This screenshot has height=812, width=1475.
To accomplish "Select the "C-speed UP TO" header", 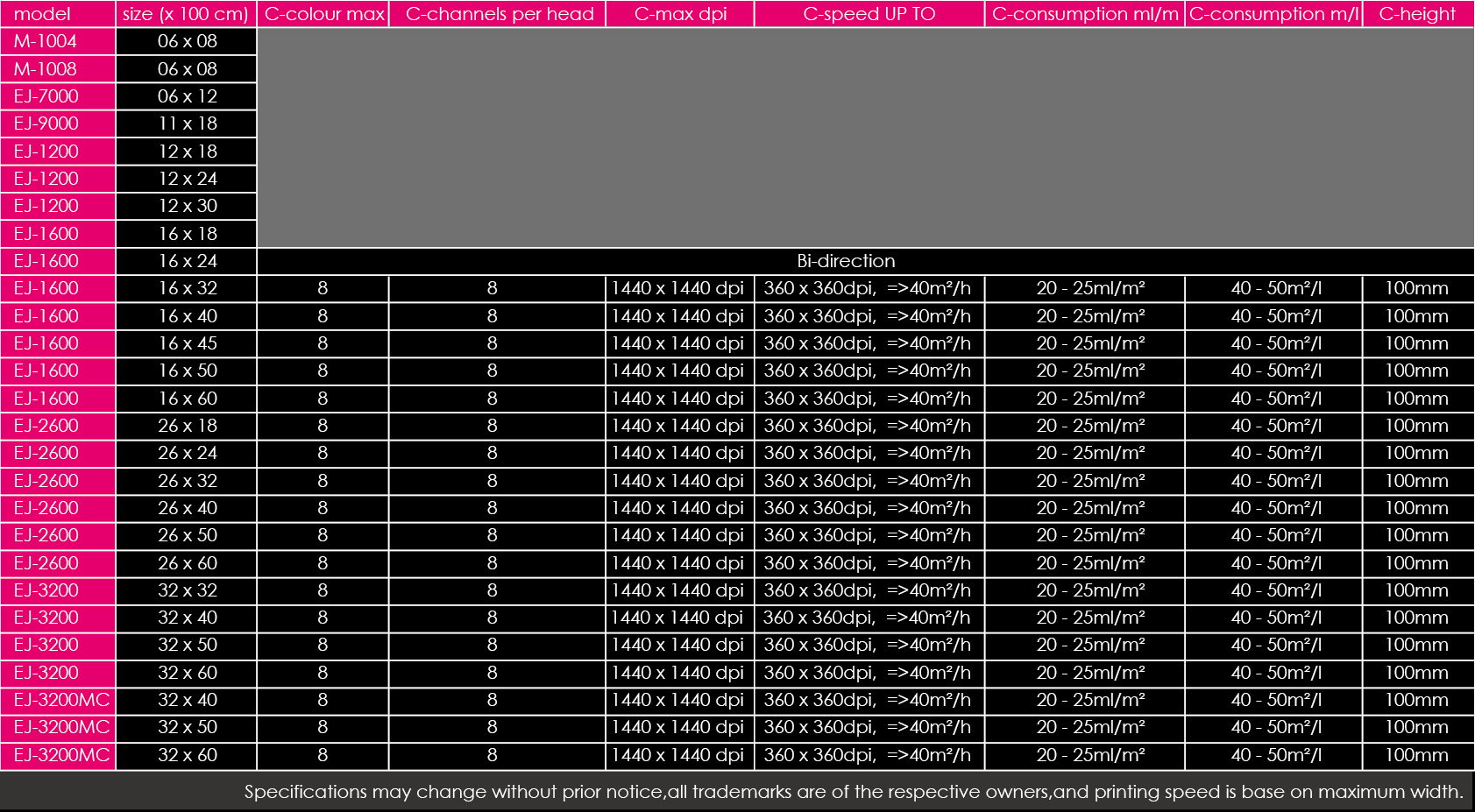I will pos(869,14).
